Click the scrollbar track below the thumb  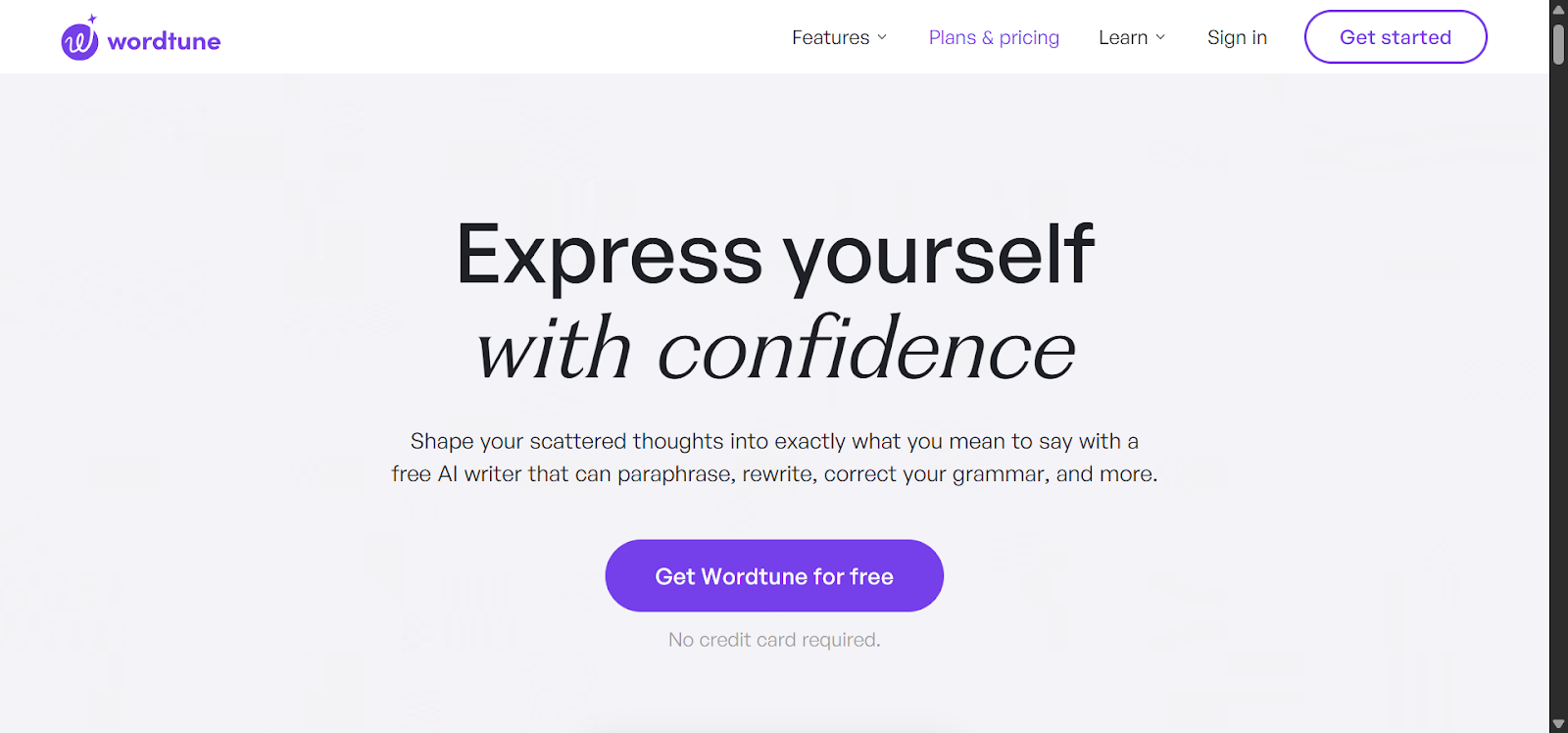[1556, 392]
